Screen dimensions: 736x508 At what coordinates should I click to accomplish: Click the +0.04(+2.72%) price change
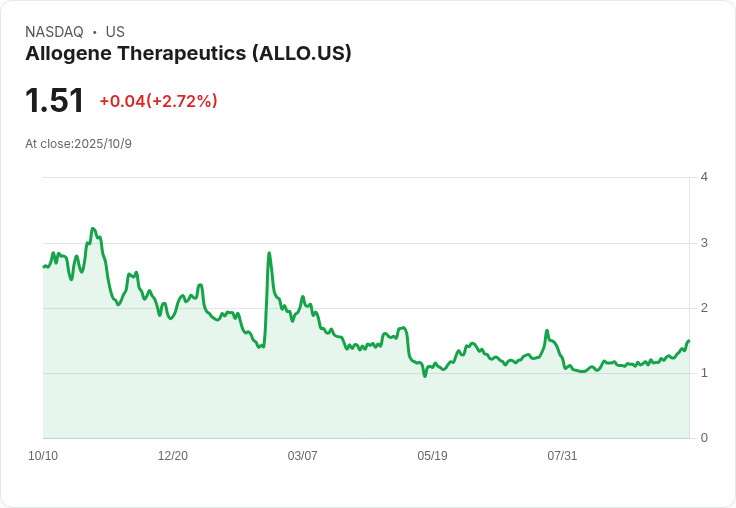pos(158,101)
